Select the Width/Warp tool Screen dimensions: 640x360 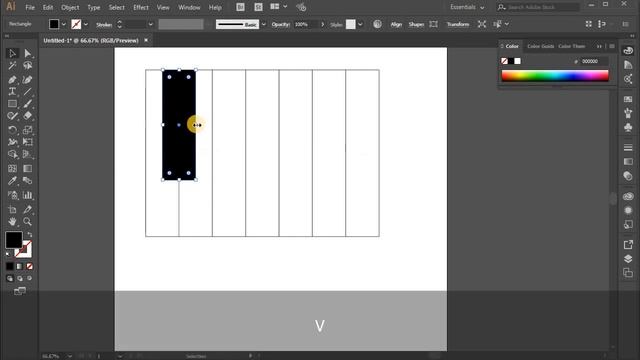tap(12, 142)
